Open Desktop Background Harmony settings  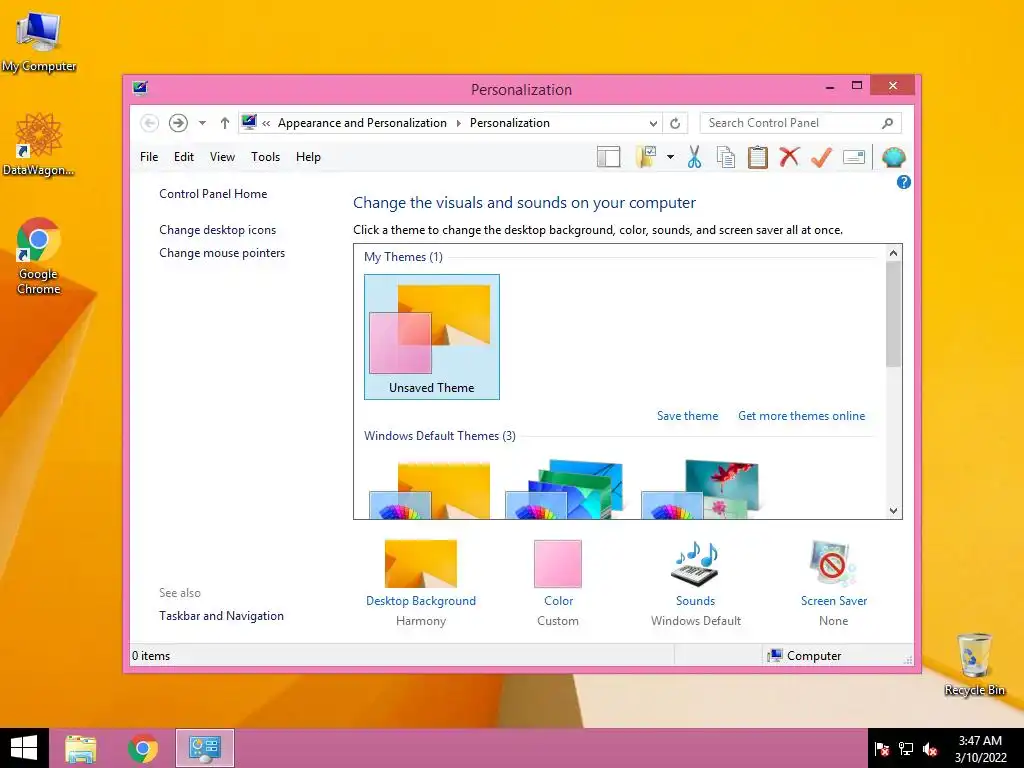pyautogui.click(x=421, y=583)
